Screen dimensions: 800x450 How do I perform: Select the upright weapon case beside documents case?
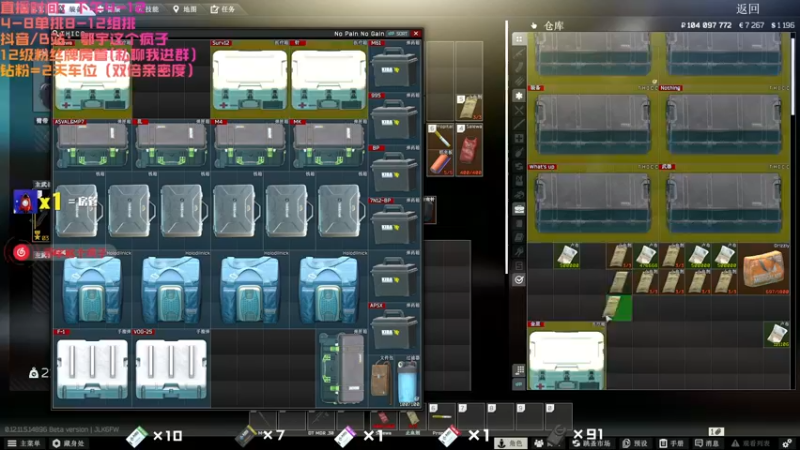(342, 368)
